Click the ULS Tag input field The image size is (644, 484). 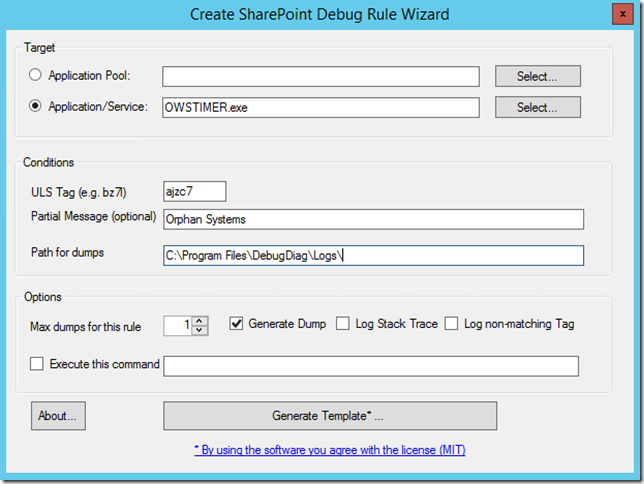tap(195, 191)
